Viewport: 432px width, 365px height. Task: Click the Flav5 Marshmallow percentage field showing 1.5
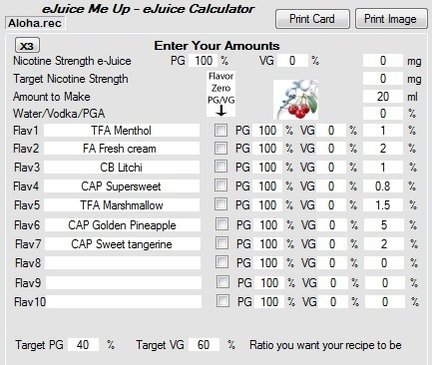point(383,205)
